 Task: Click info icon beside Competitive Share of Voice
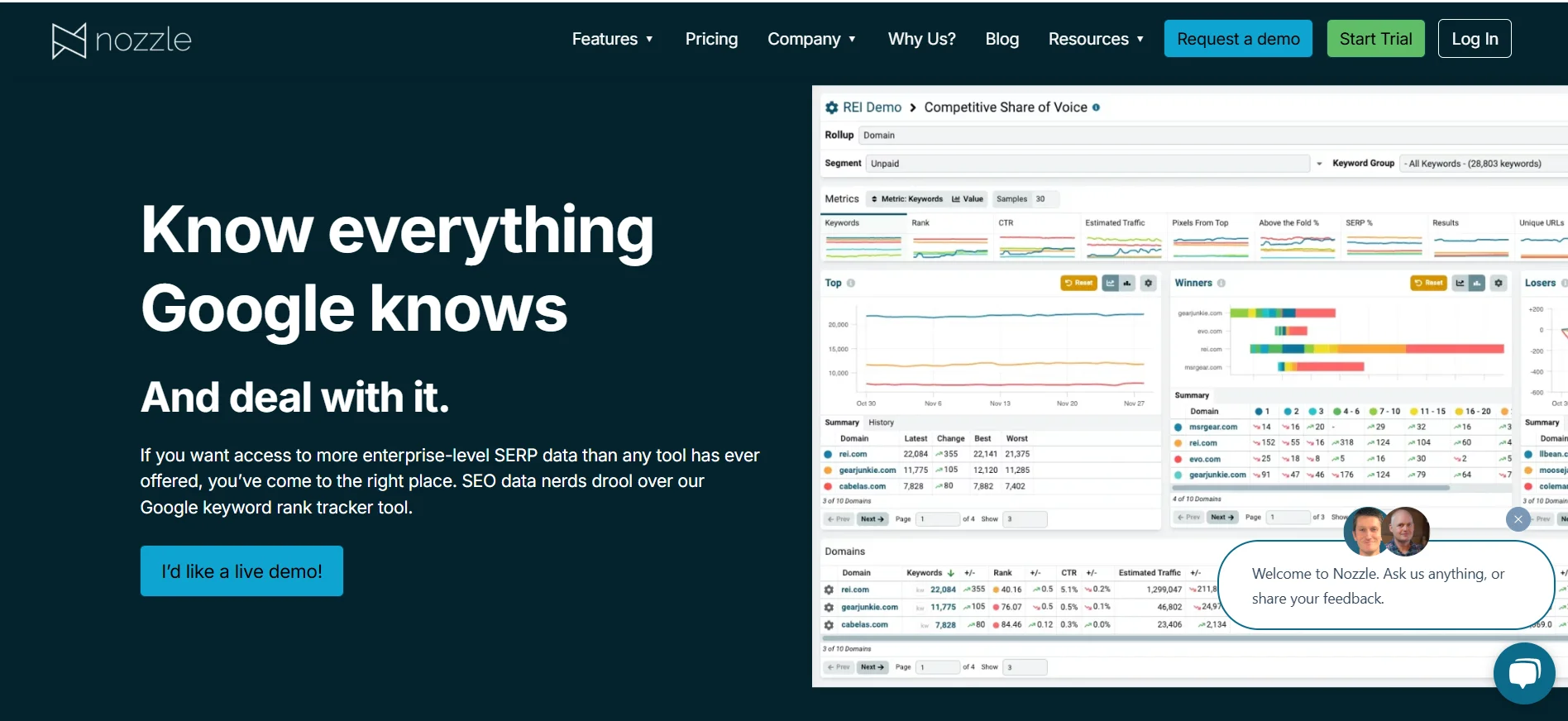click(1096, 107)
